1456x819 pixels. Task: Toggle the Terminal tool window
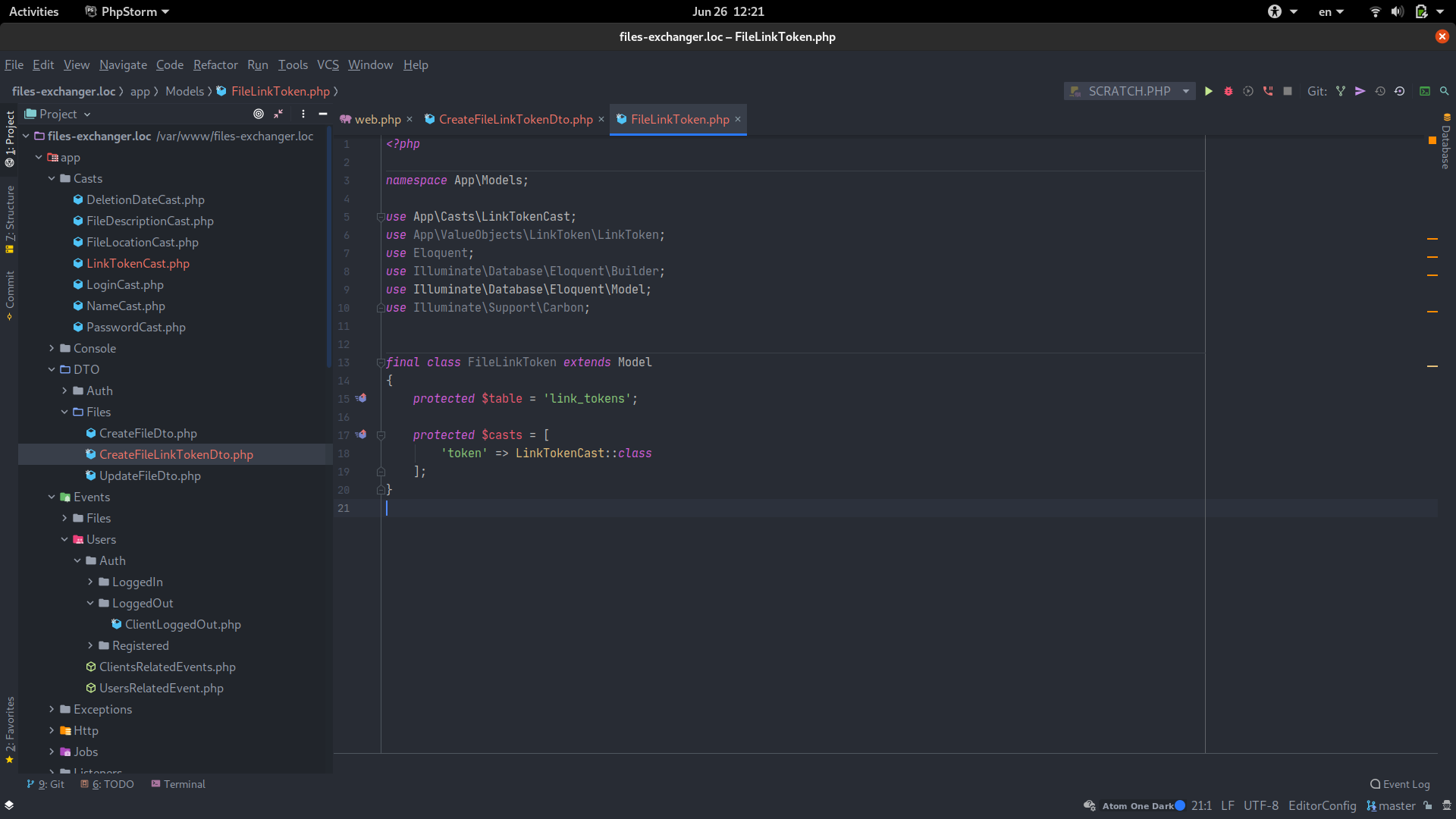pos(178,784)
